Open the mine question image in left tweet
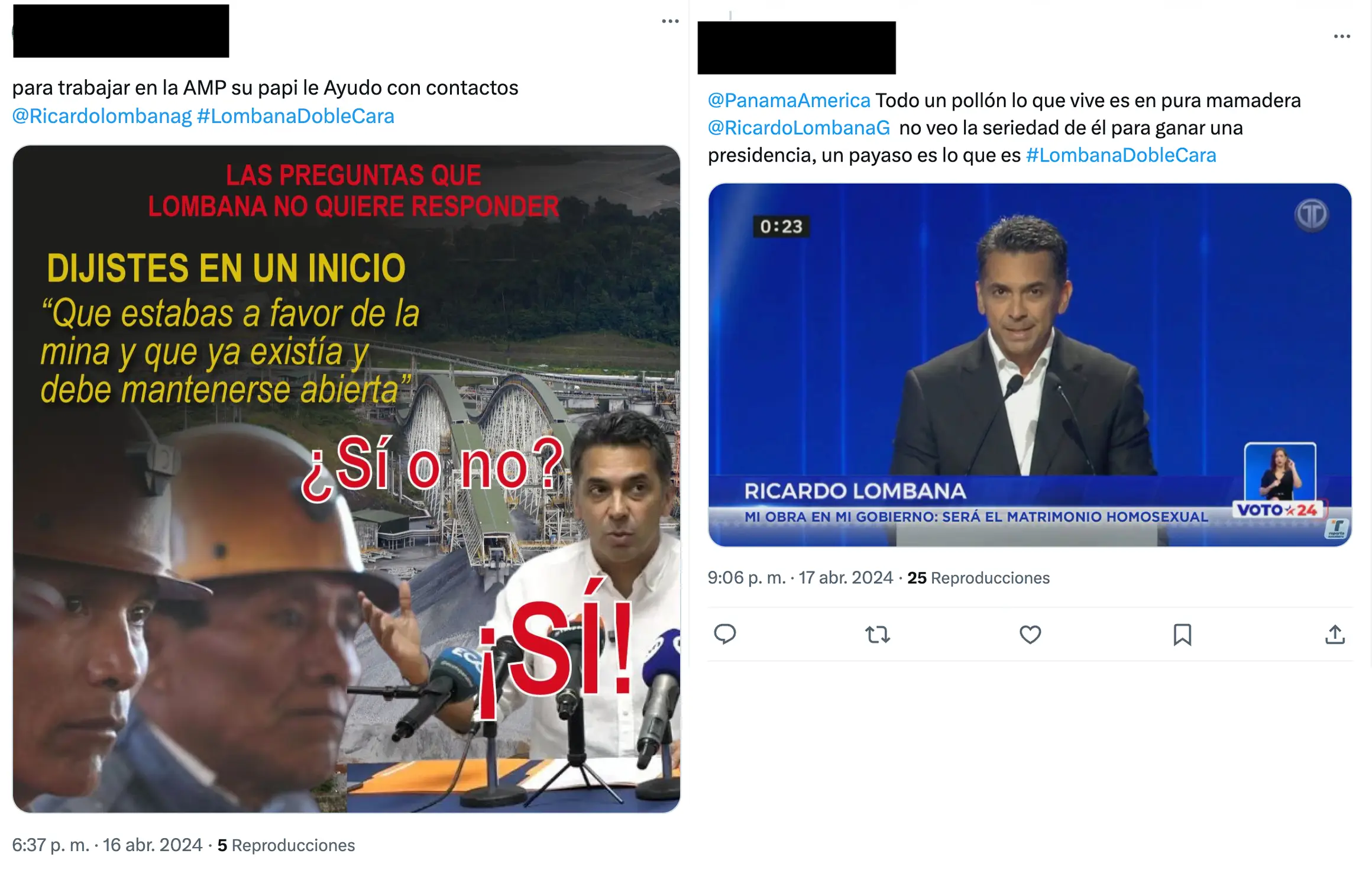Image resolution: width=1372 pixels, height=873 pixels. click(x=346, y=478)
